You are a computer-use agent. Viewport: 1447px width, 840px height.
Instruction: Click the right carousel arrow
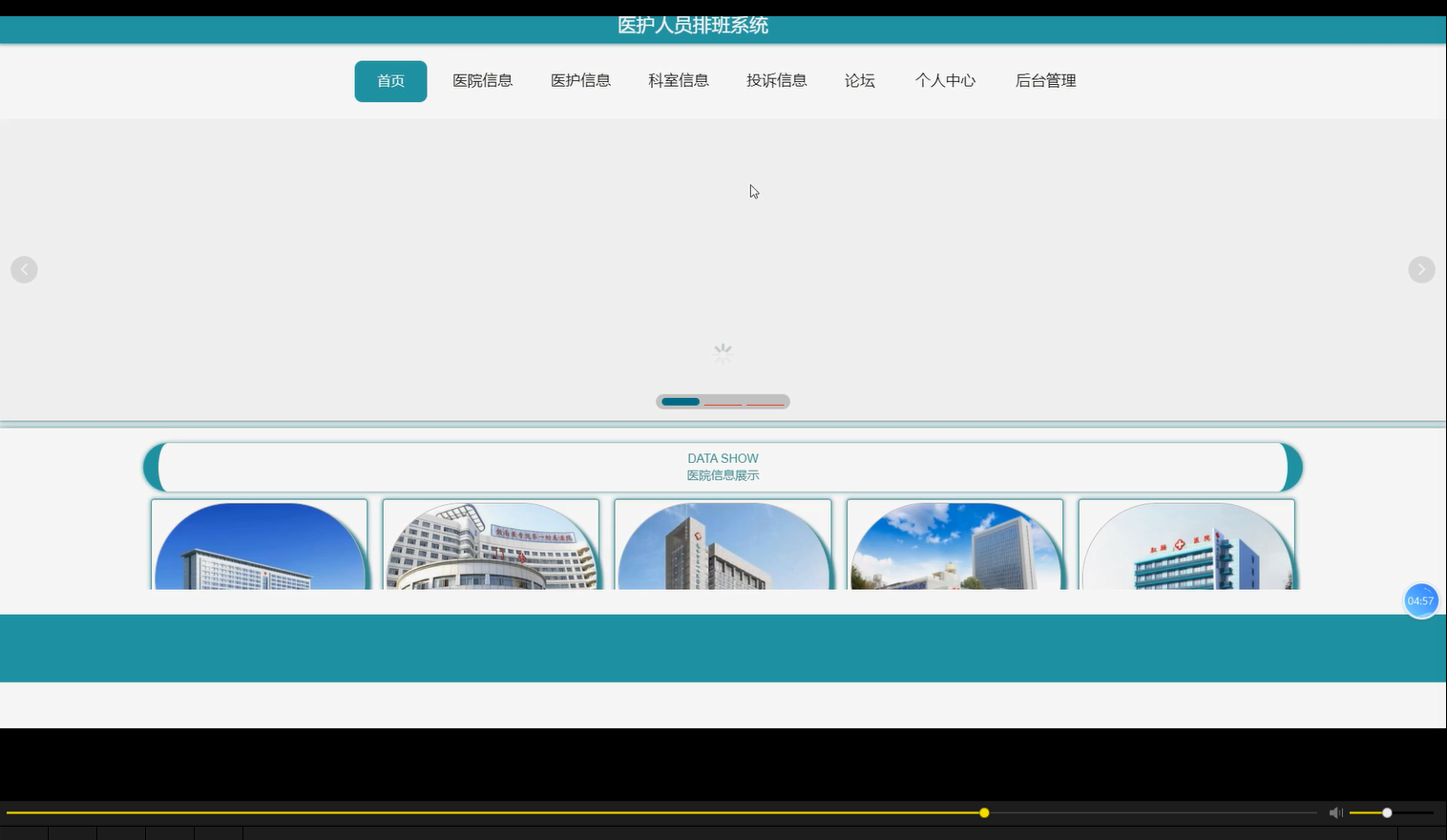click(1421, 269)
